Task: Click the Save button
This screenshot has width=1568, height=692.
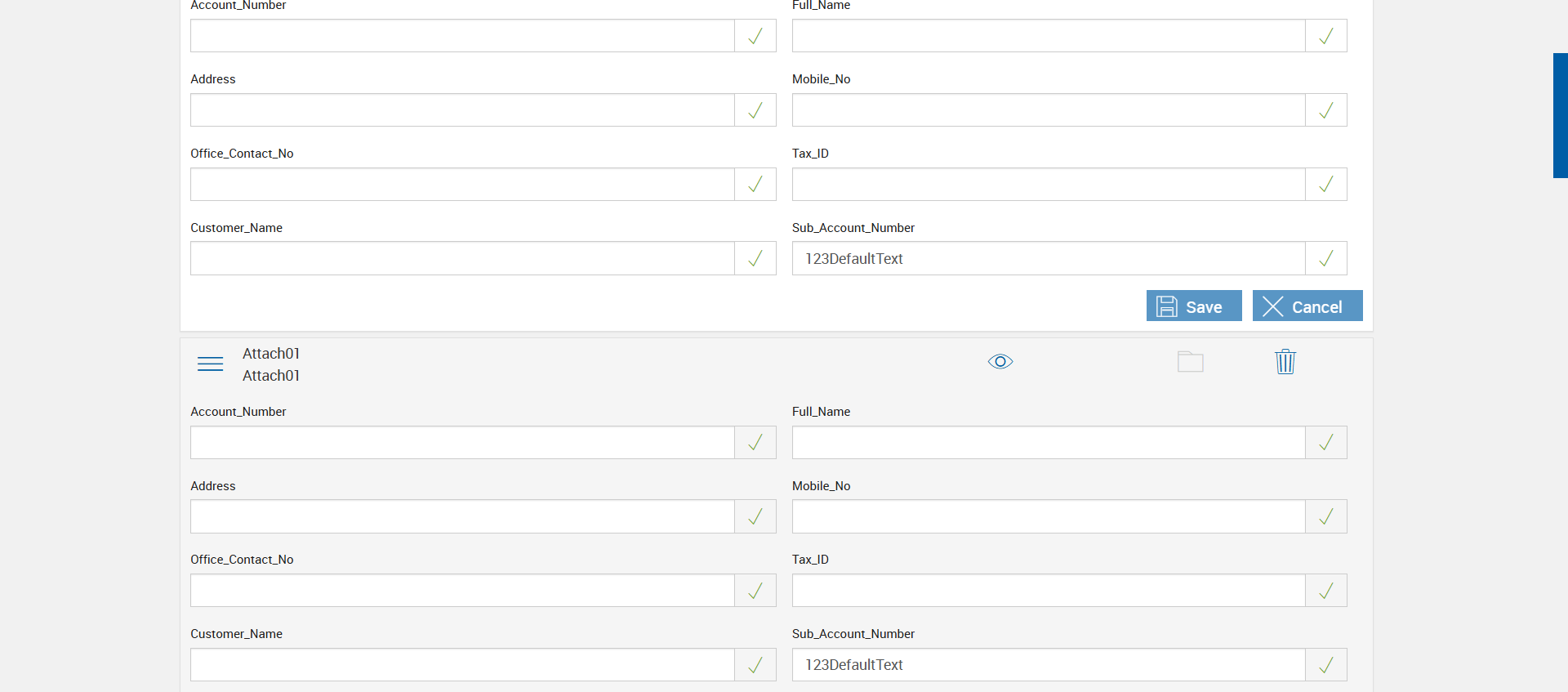Action: pyautogui.click(x=1193, y=306)
